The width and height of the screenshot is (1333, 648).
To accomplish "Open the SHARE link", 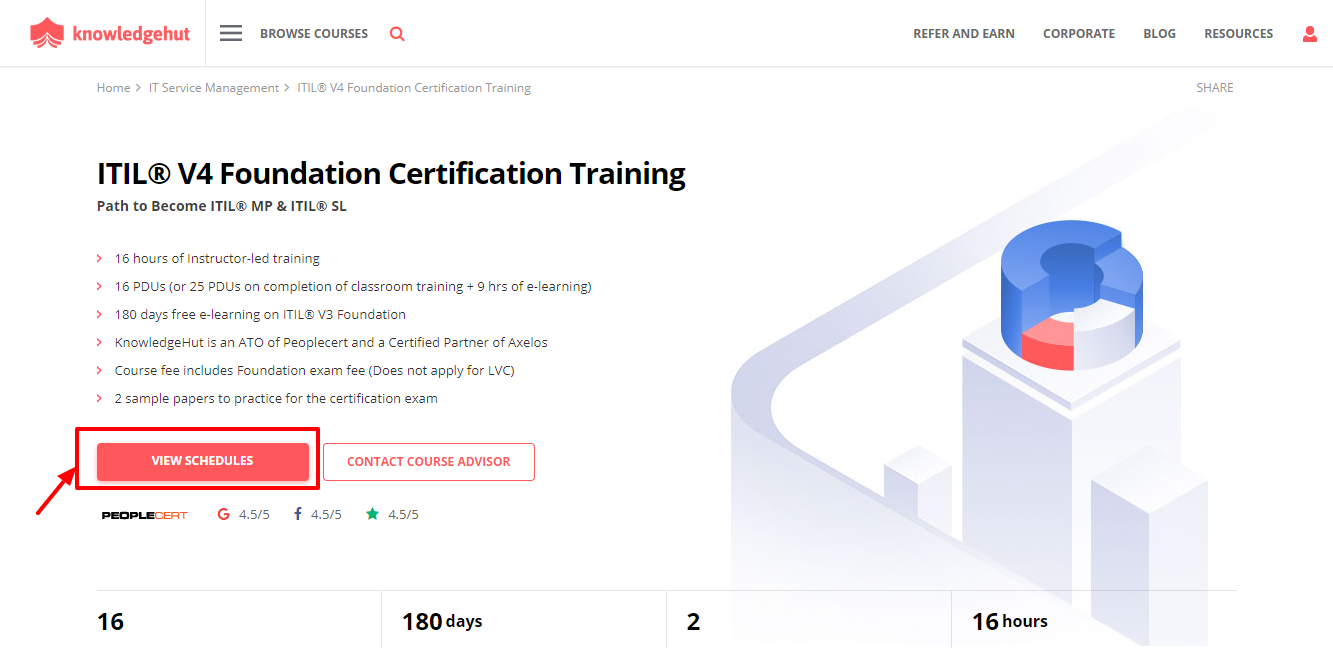I will coord(1214,87).
